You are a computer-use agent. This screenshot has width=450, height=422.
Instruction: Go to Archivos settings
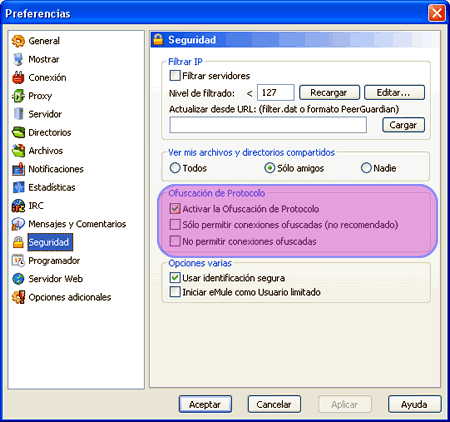pyautogui.click(x=46, y=151)
